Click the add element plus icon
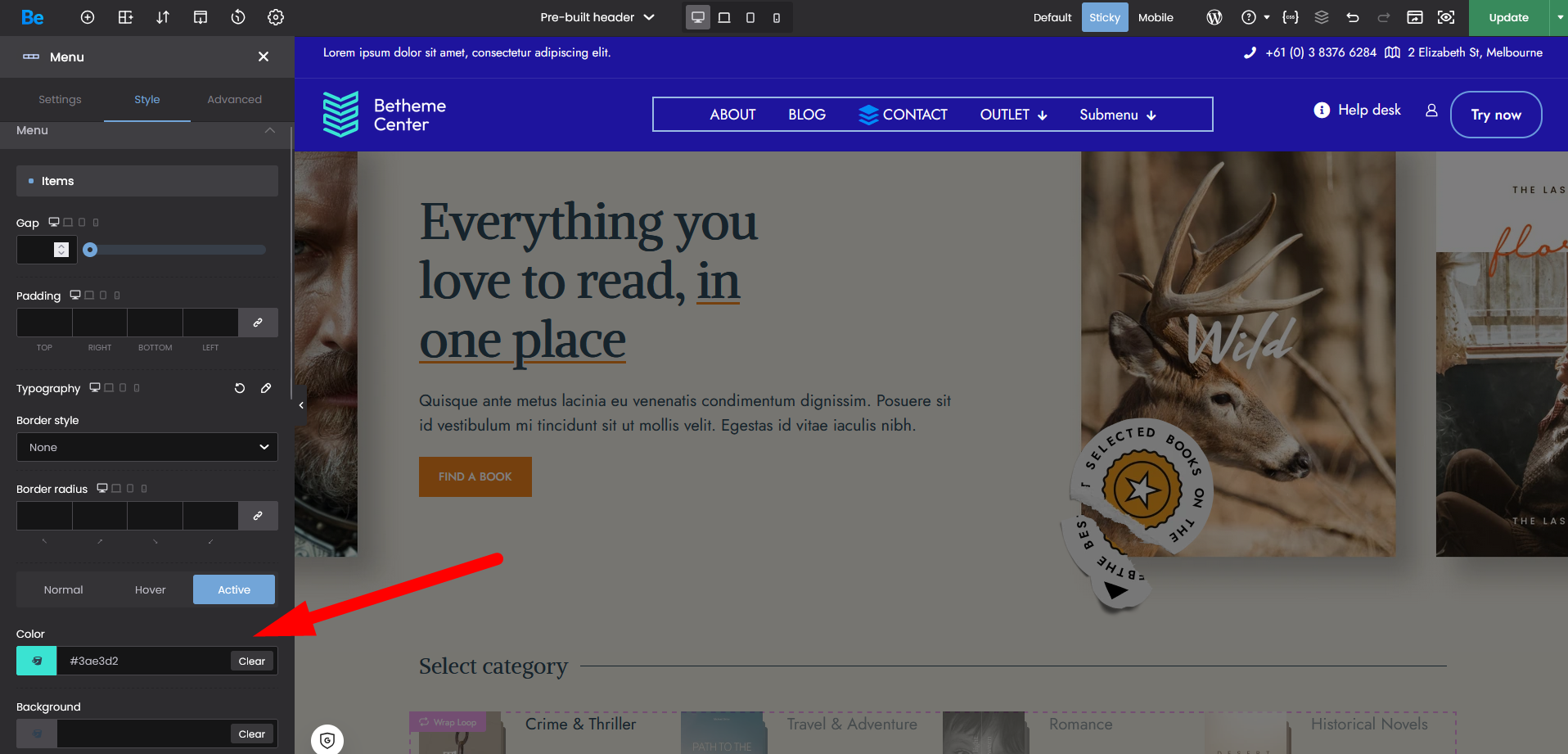This screenshot has width=1568, height=754. (88, 17)
